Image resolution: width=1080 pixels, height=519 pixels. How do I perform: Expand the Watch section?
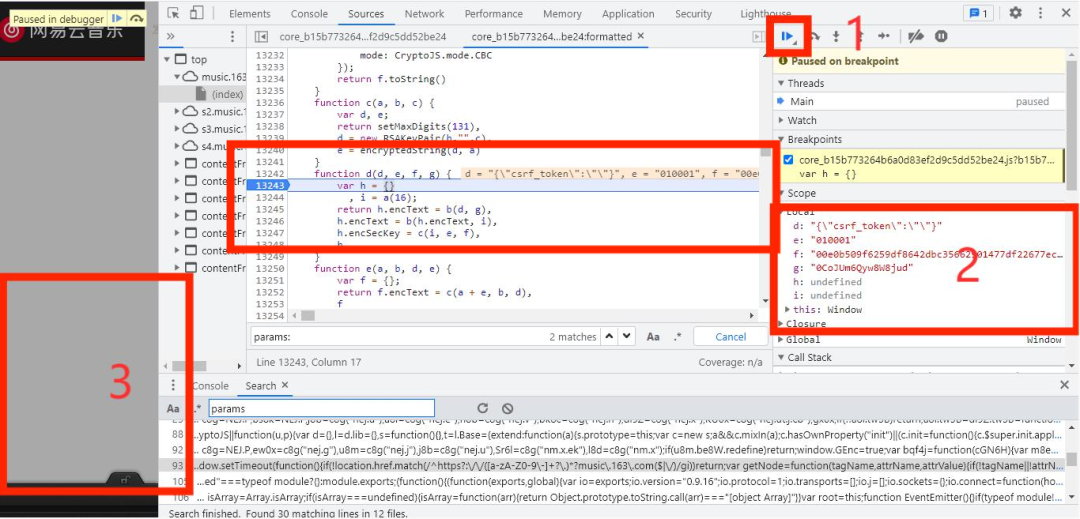(802, 120)
